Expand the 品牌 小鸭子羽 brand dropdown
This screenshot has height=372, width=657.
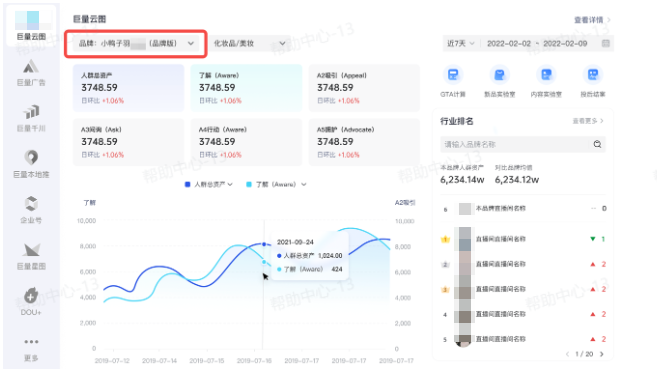[x=135, y=43]
